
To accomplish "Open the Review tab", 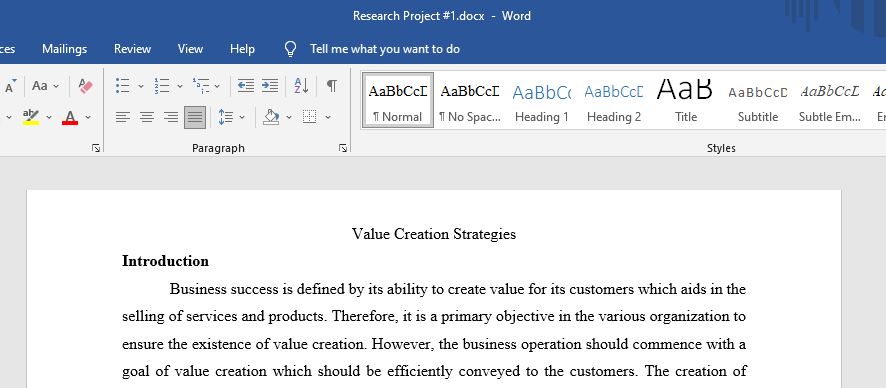I will point(132,49).
